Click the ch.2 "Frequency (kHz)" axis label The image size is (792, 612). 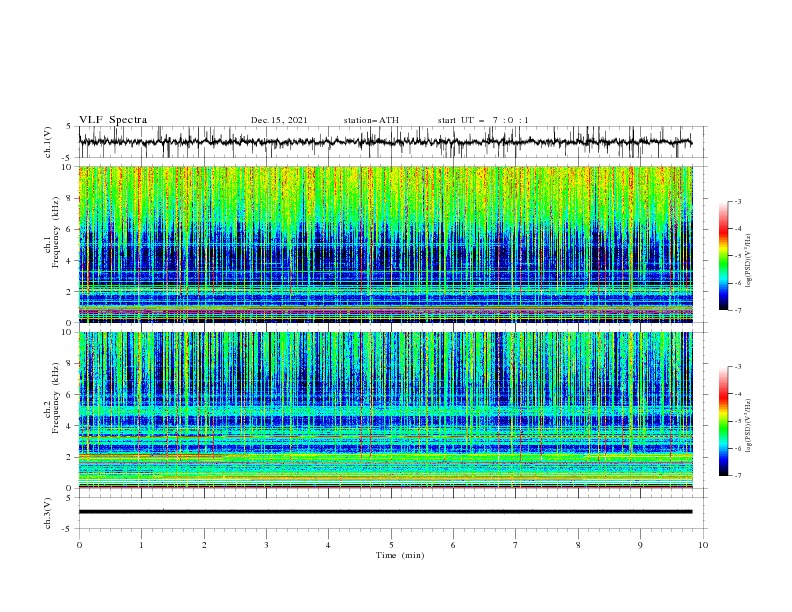55,398
